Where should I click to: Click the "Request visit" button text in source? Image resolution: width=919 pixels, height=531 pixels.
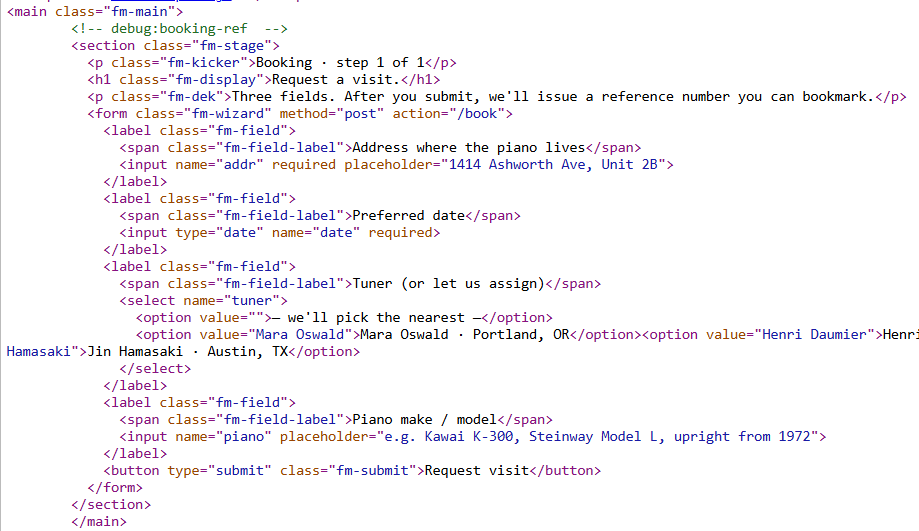coord(472,471)
